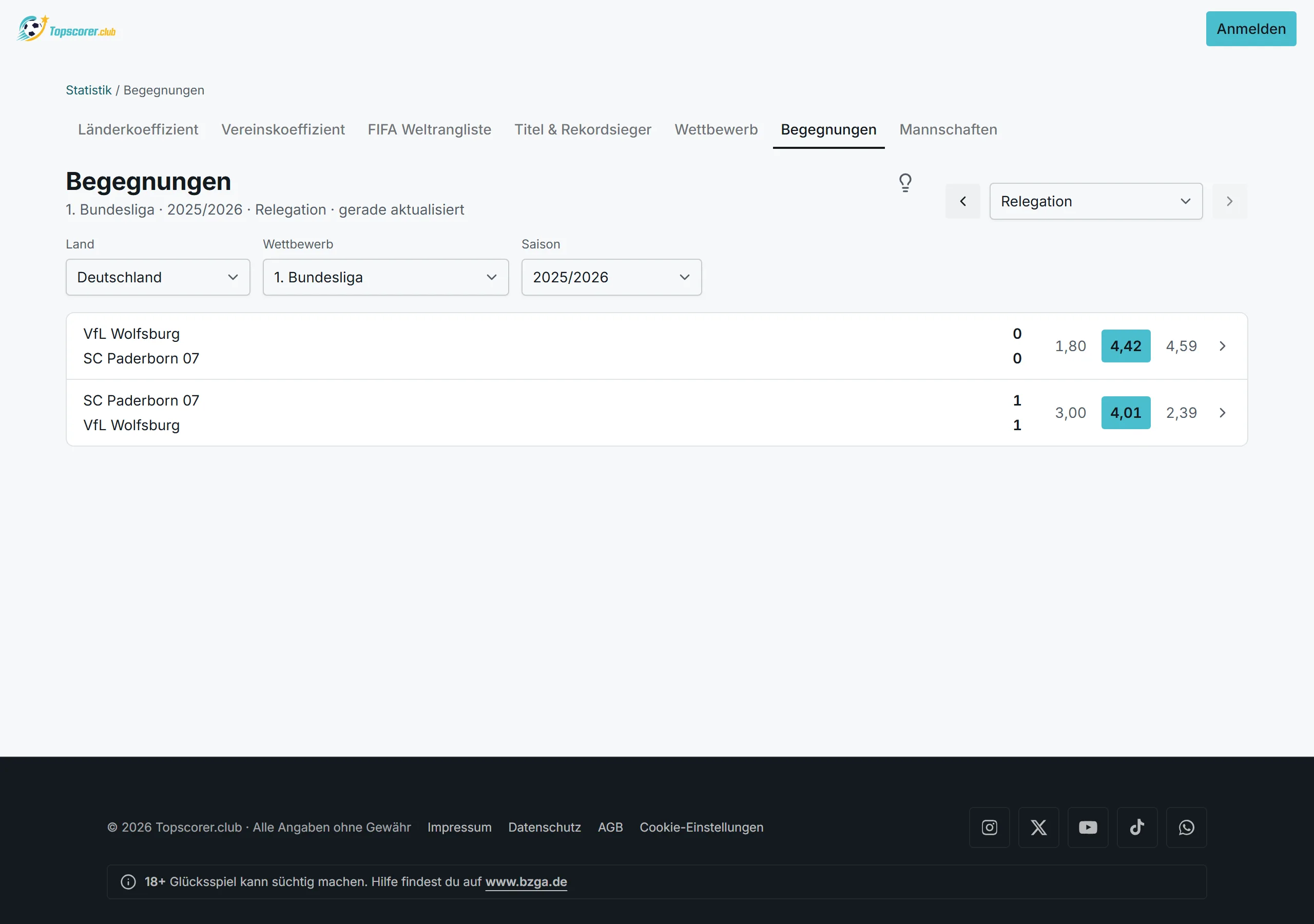The width and height of the screenshot is (1314, 924).
Task: Open the YouTube social icon
Action: click(x=1087, y=827)
